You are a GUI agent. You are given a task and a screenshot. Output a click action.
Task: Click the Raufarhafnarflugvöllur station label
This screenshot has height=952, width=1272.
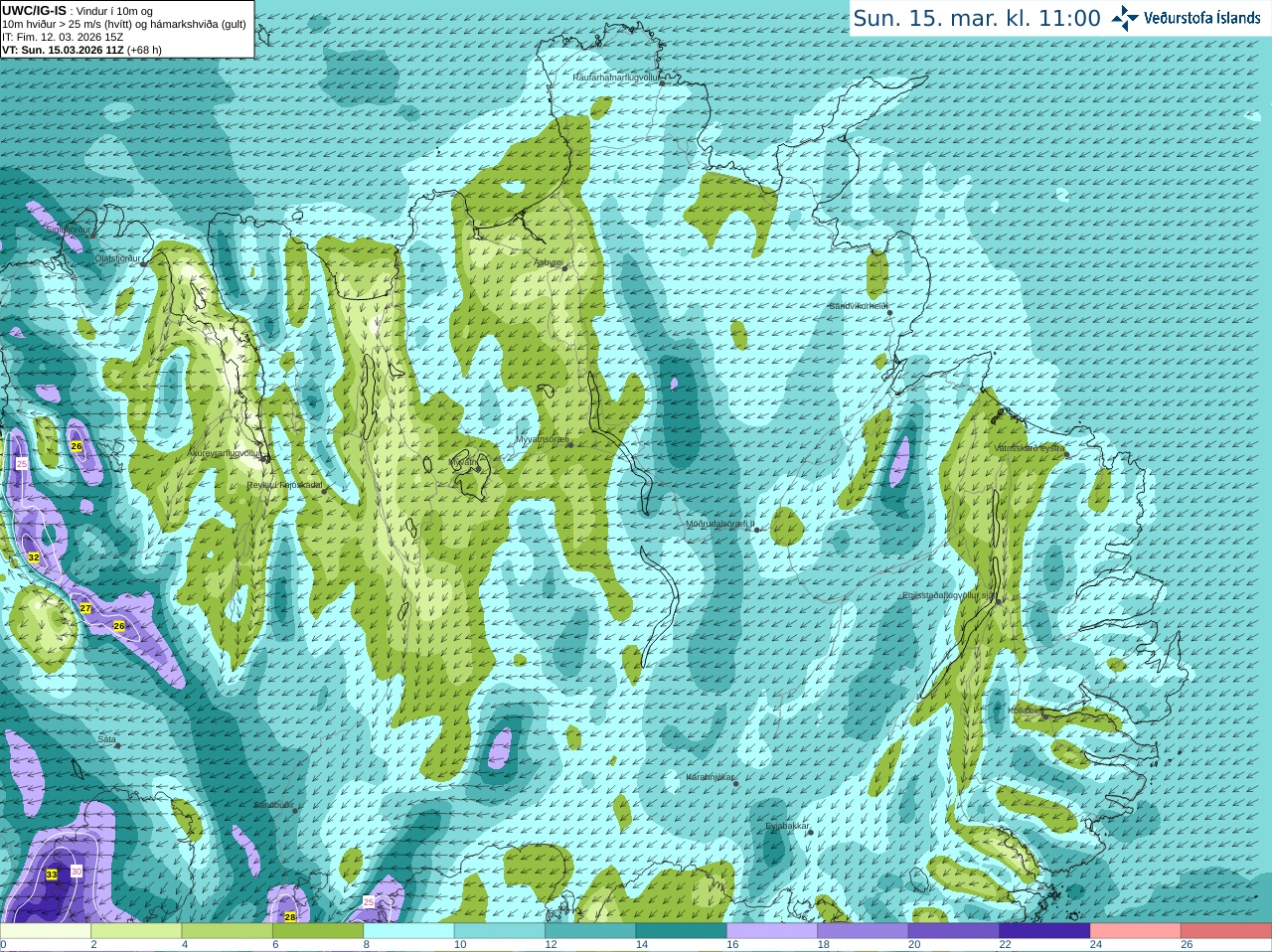pos(616,77)
